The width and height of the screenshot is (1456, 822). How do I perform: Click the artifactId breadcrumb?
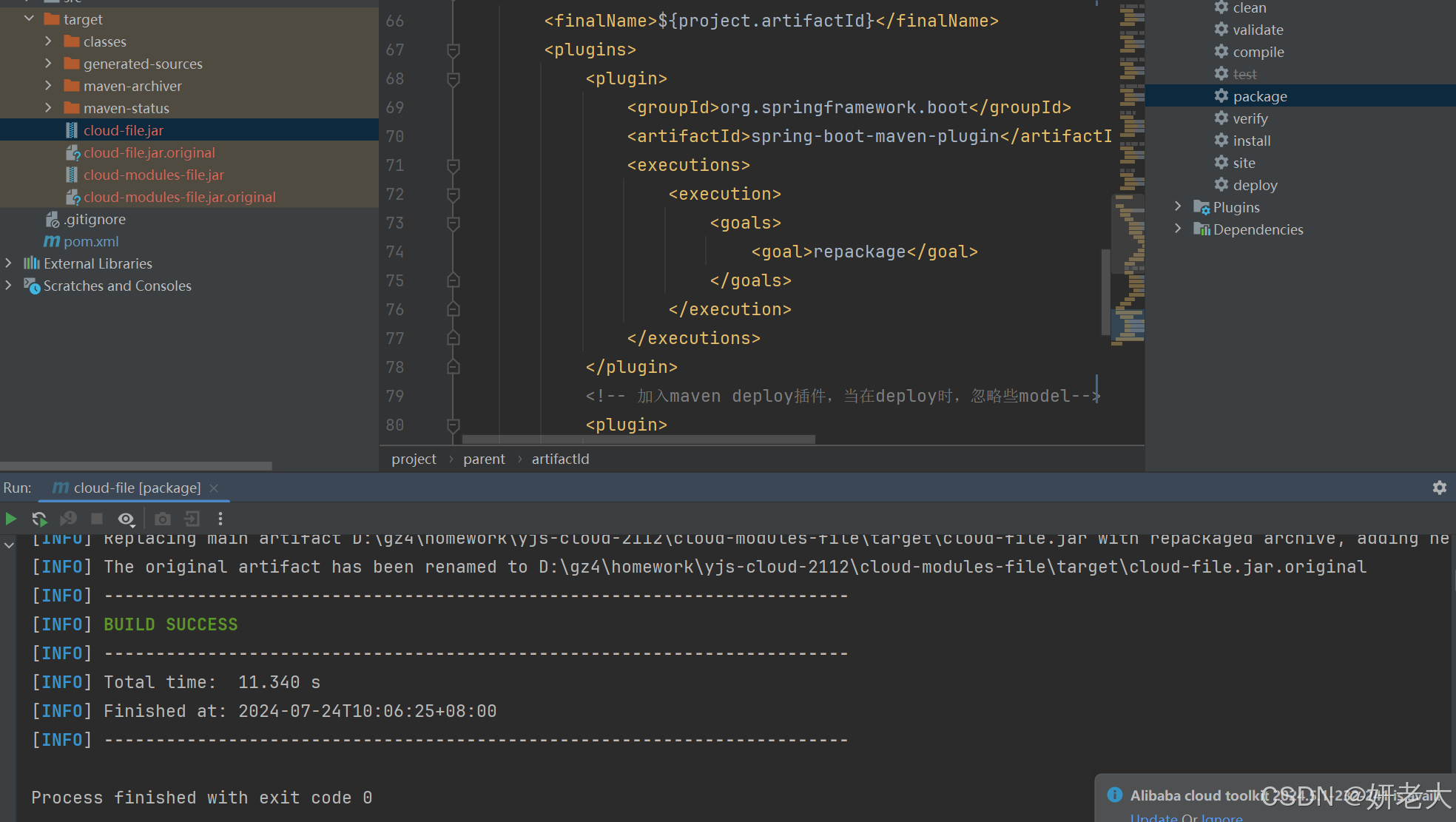coord(561,459)
